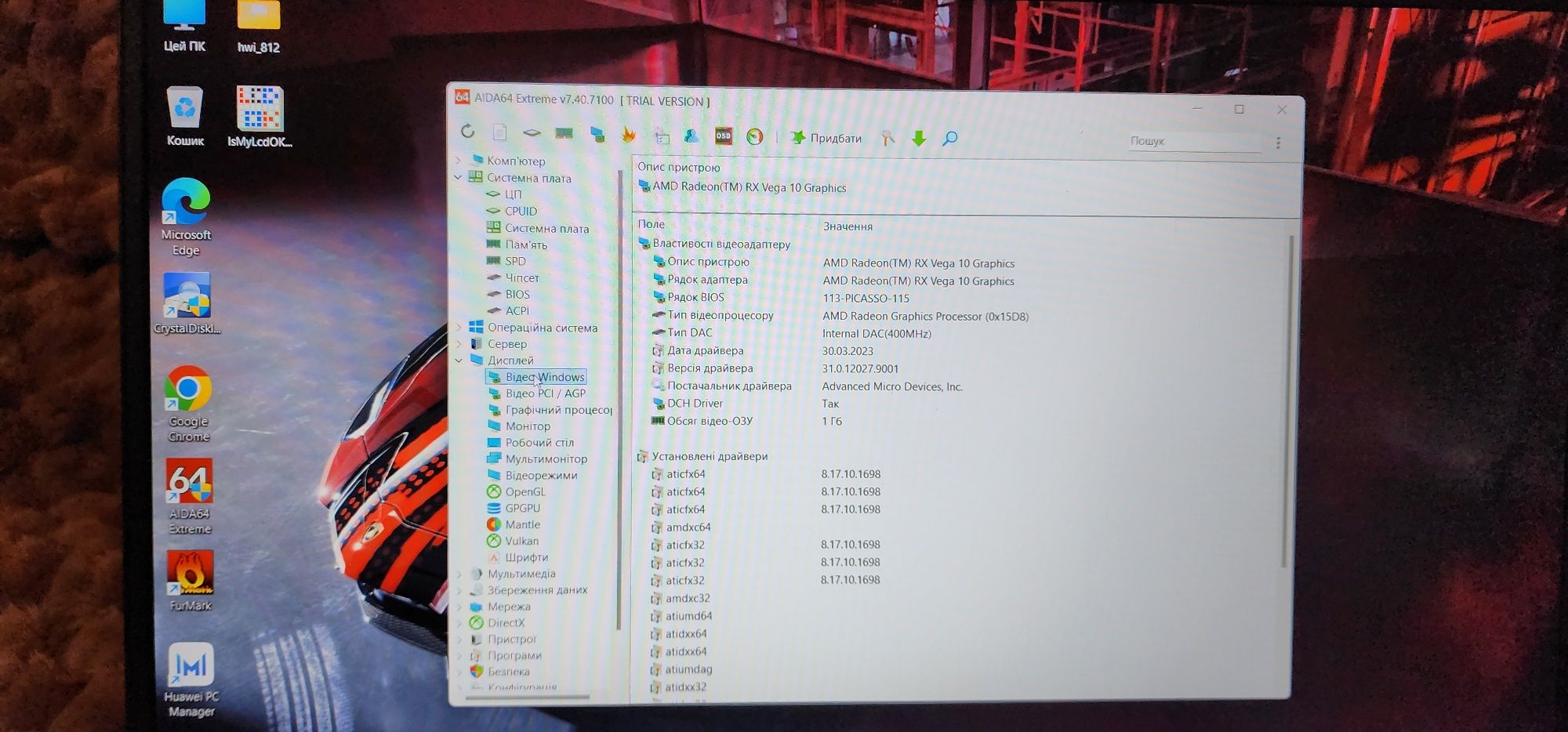The width and height of the screenshot is (1568, 732).
Task: Expand the Сервер tree node
Action: (459, 343)
